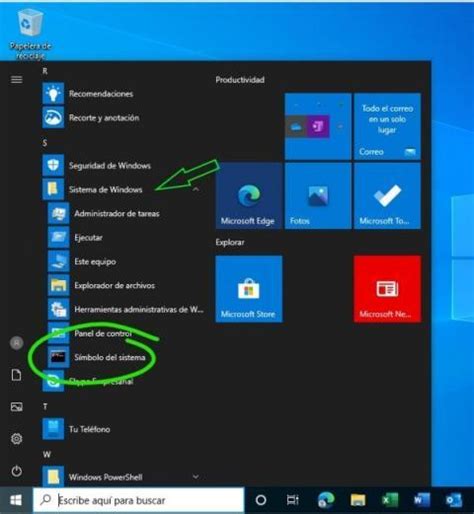
Task: Open the Correo mail tile
Action: coord(387,127)
